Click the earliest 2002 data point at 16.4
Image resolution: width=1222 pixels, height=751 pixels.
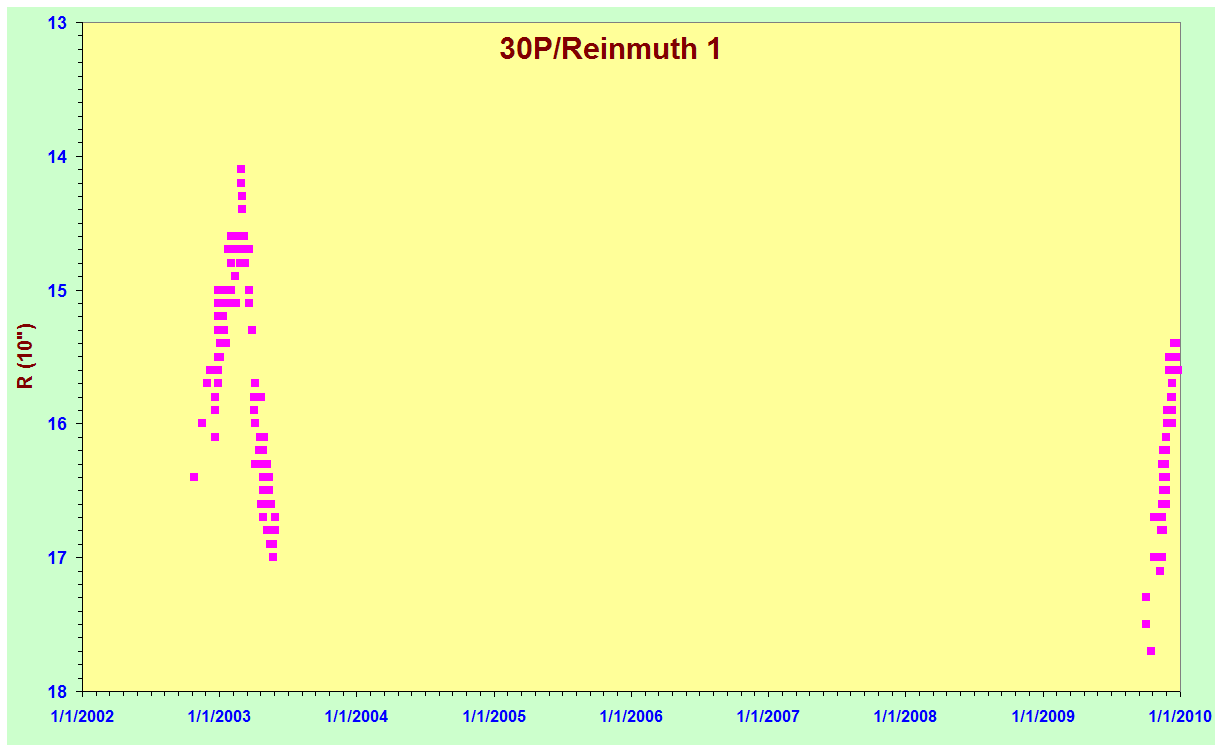click(194, 477)
